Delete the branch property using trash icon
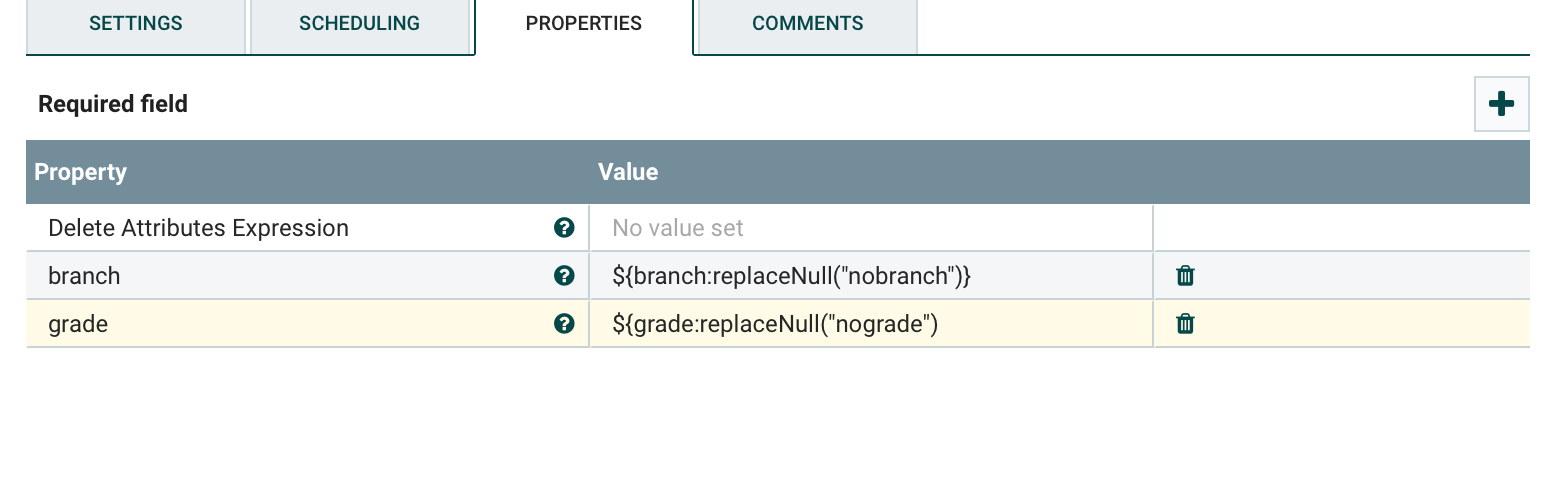1554x490 pixels. pos(1185,276)
